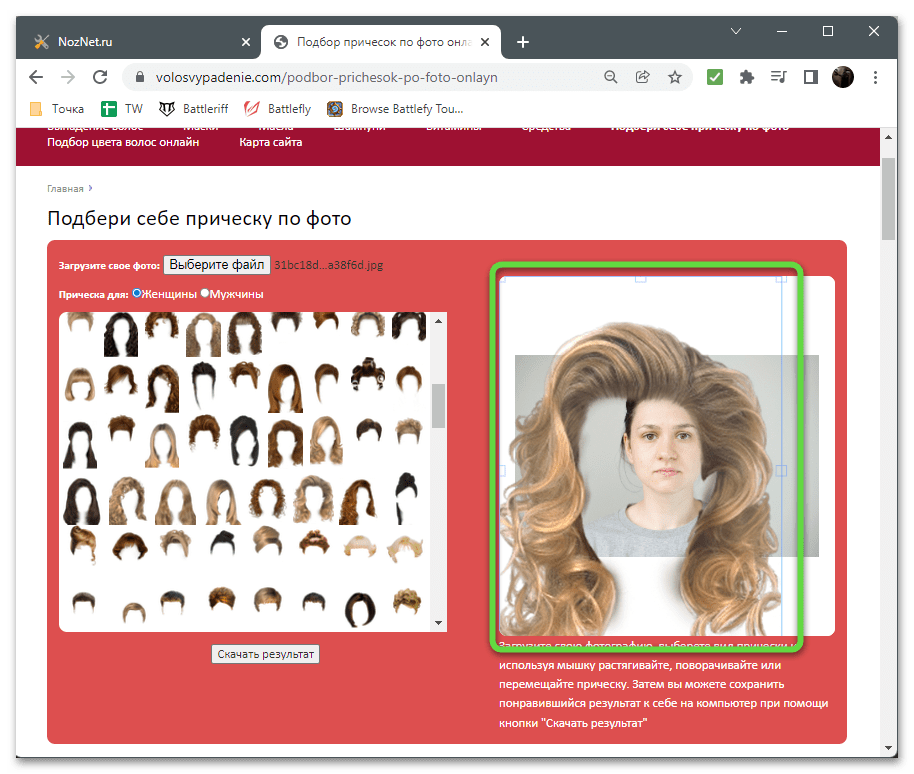The height and width of the screenshot is (774, 914).
Task: Click the Выберите файл button
Action: pos(216,265)
